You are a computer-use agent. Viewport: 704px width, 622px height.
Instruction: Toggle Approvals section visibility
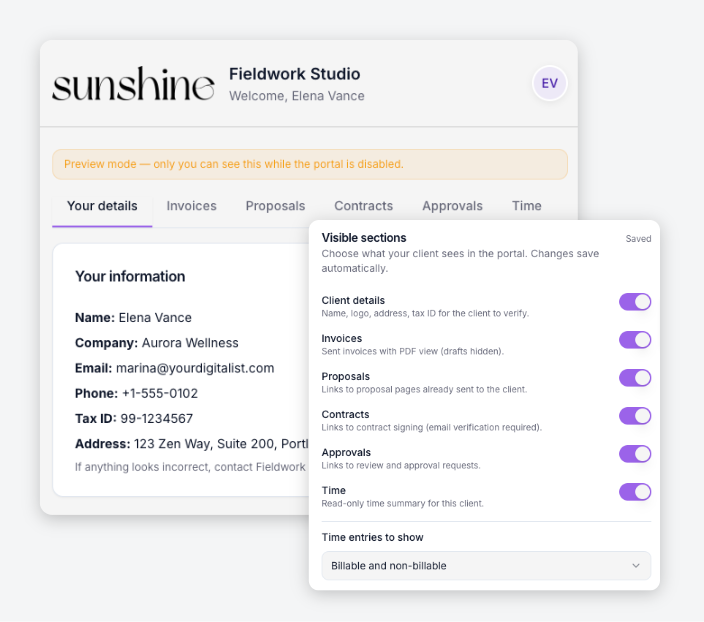click(x=635, y=454)
